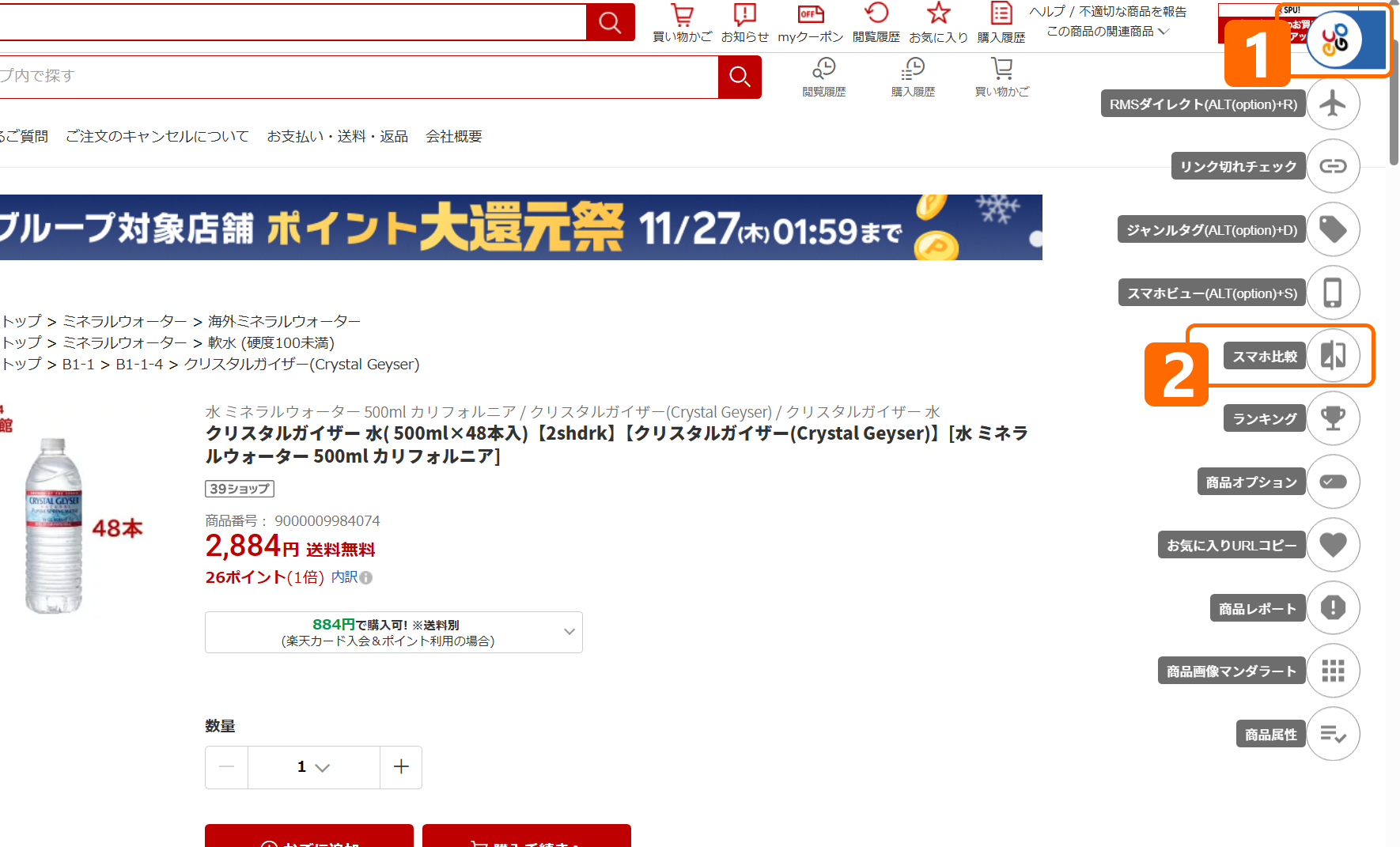Open the 会社概要 menu item
The width and height of the screenshot is (1400, 847).
tap(454, 137)
